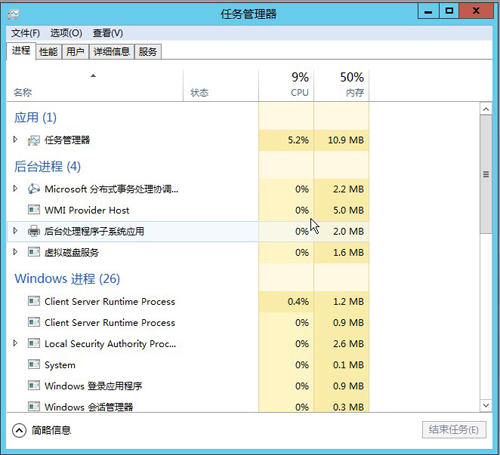
Task: Click the Local Security Authority Process icon
Action: pyautogui.click(x=34, y=343)
